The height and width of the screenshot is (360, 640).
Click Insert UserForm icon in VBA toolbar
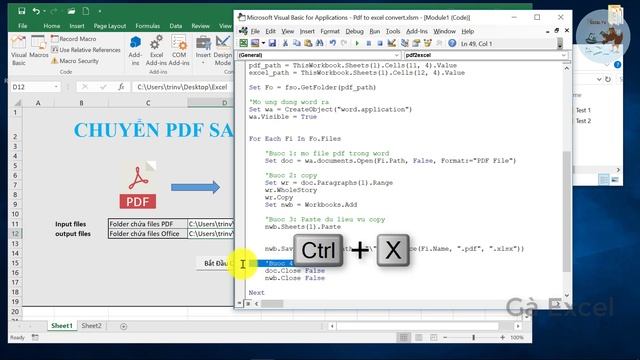255,43
